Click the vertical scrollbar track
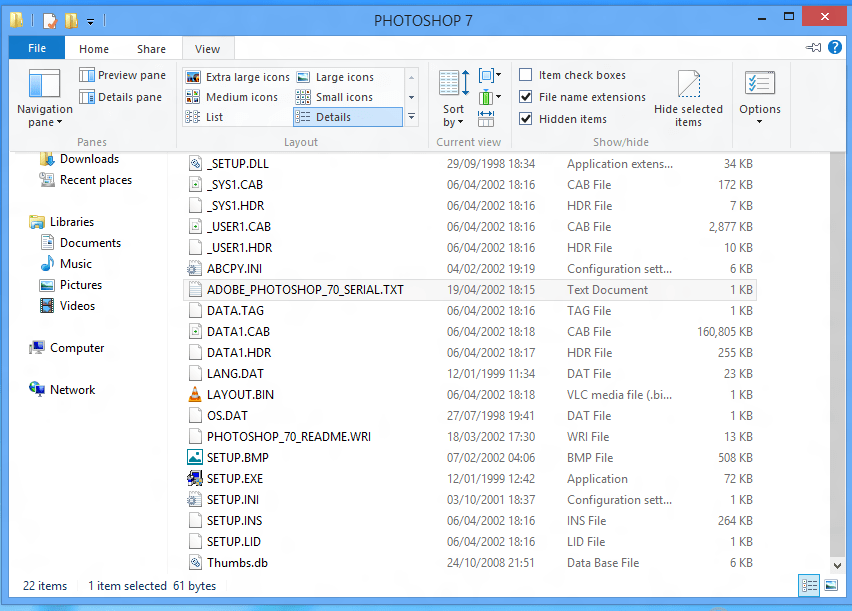 837,356
